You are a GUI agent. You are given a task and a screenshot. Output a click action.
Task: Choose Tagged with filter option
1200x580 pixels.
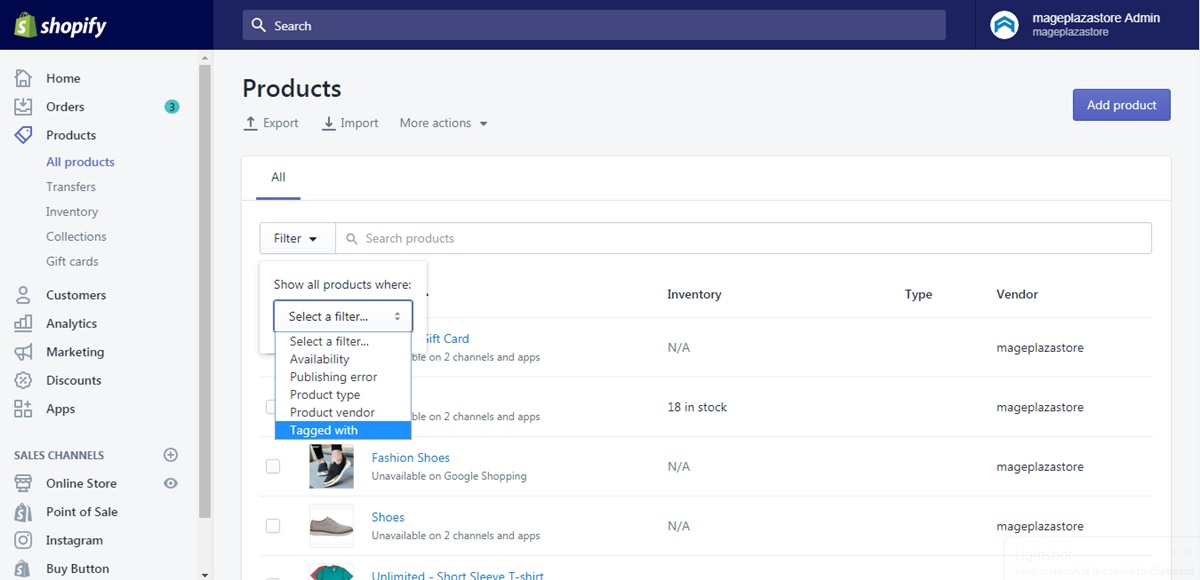[x=343, y=430]
